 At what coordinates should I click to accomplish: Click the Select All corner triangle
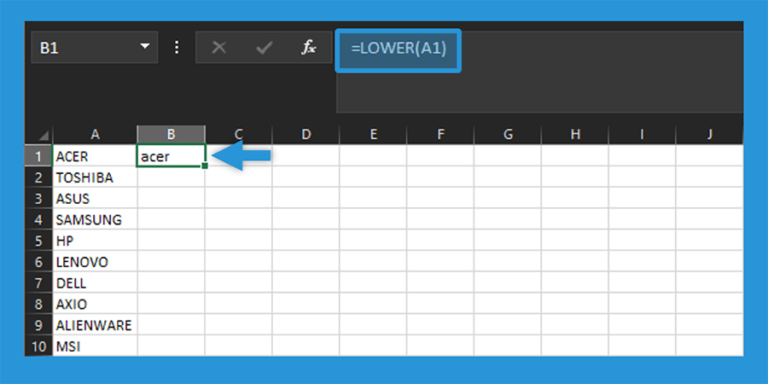point(44,136)
